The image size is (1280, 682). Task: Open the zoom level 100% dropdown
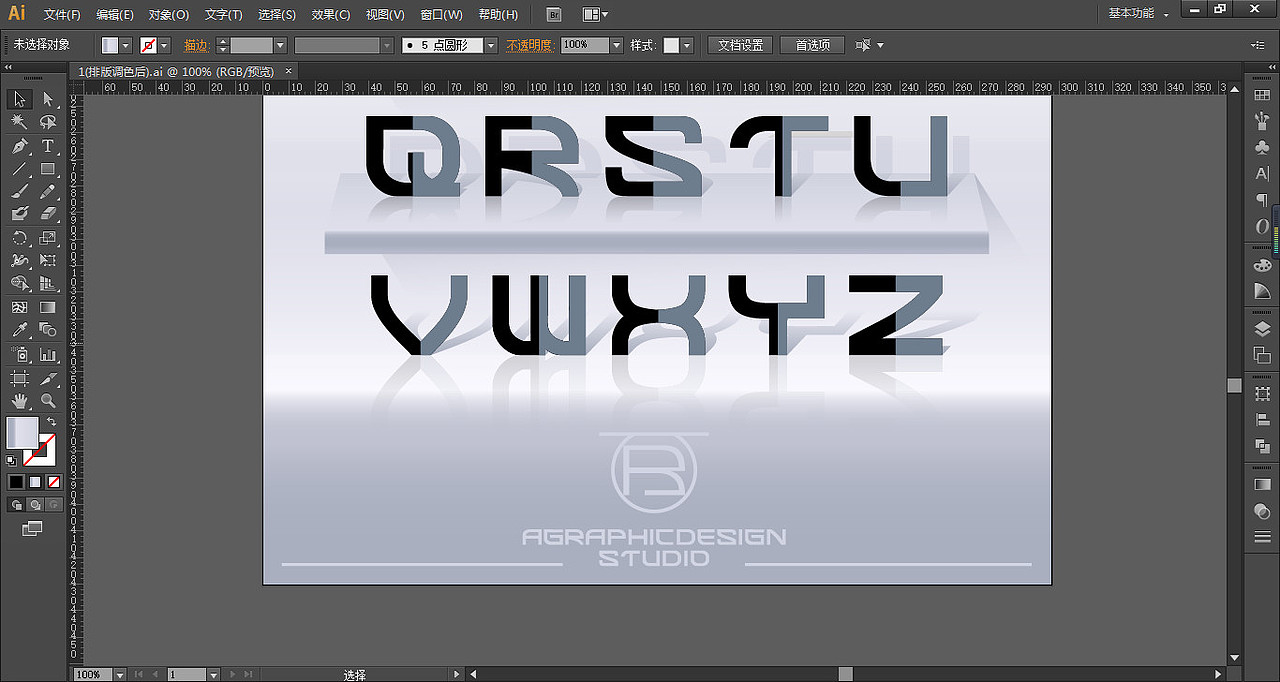pos(120,675)
